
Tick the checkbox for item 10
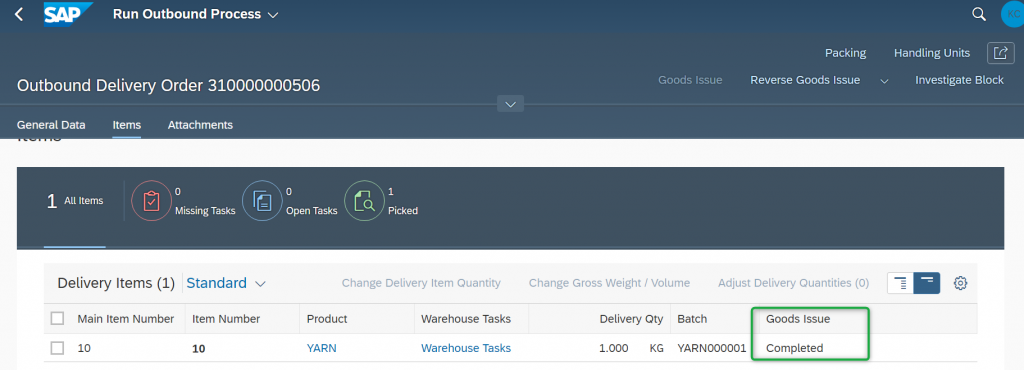click(x=57, y=348)
